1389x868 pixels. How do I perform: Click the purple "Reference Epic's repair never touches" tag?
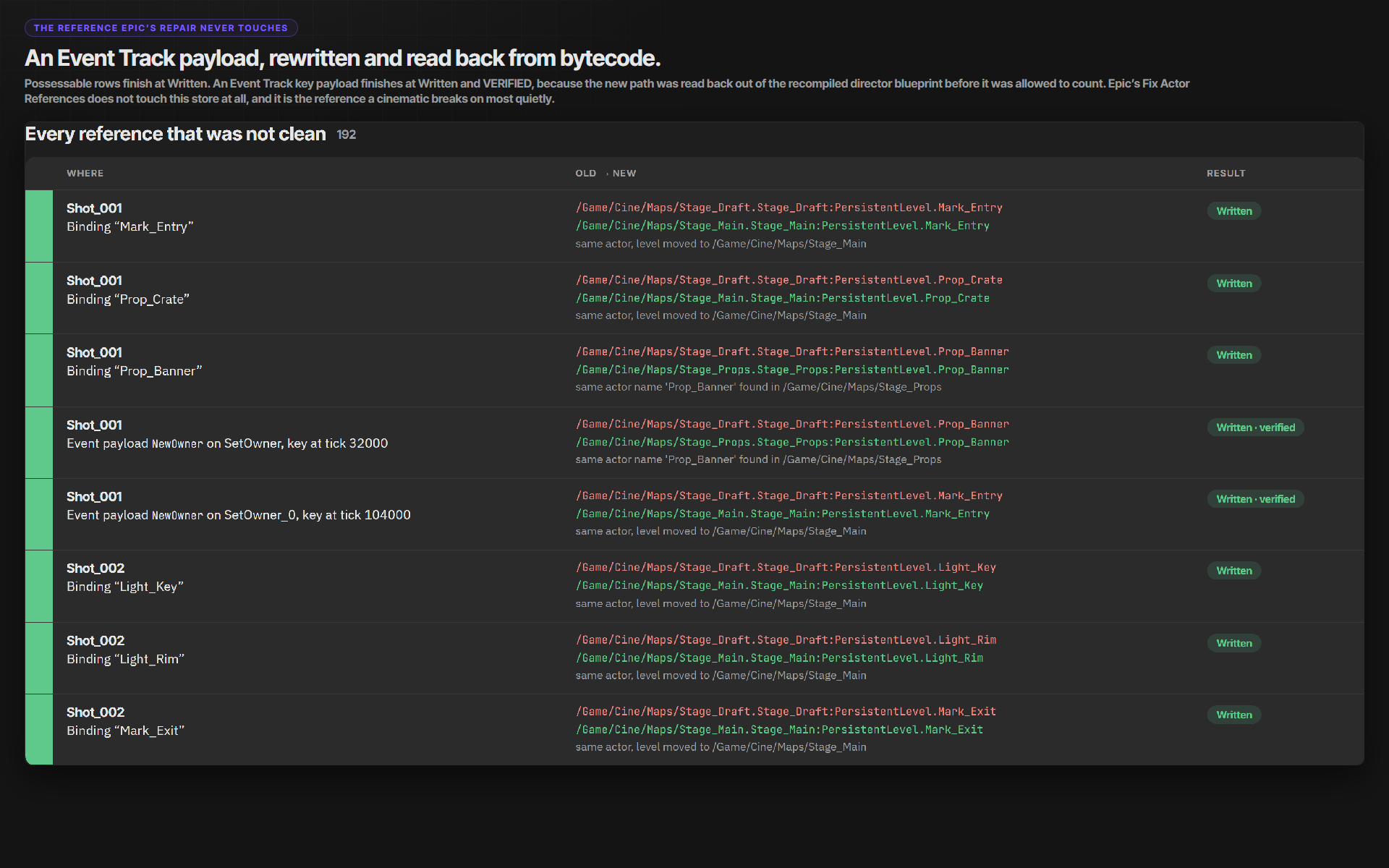(x=161, y=28)
